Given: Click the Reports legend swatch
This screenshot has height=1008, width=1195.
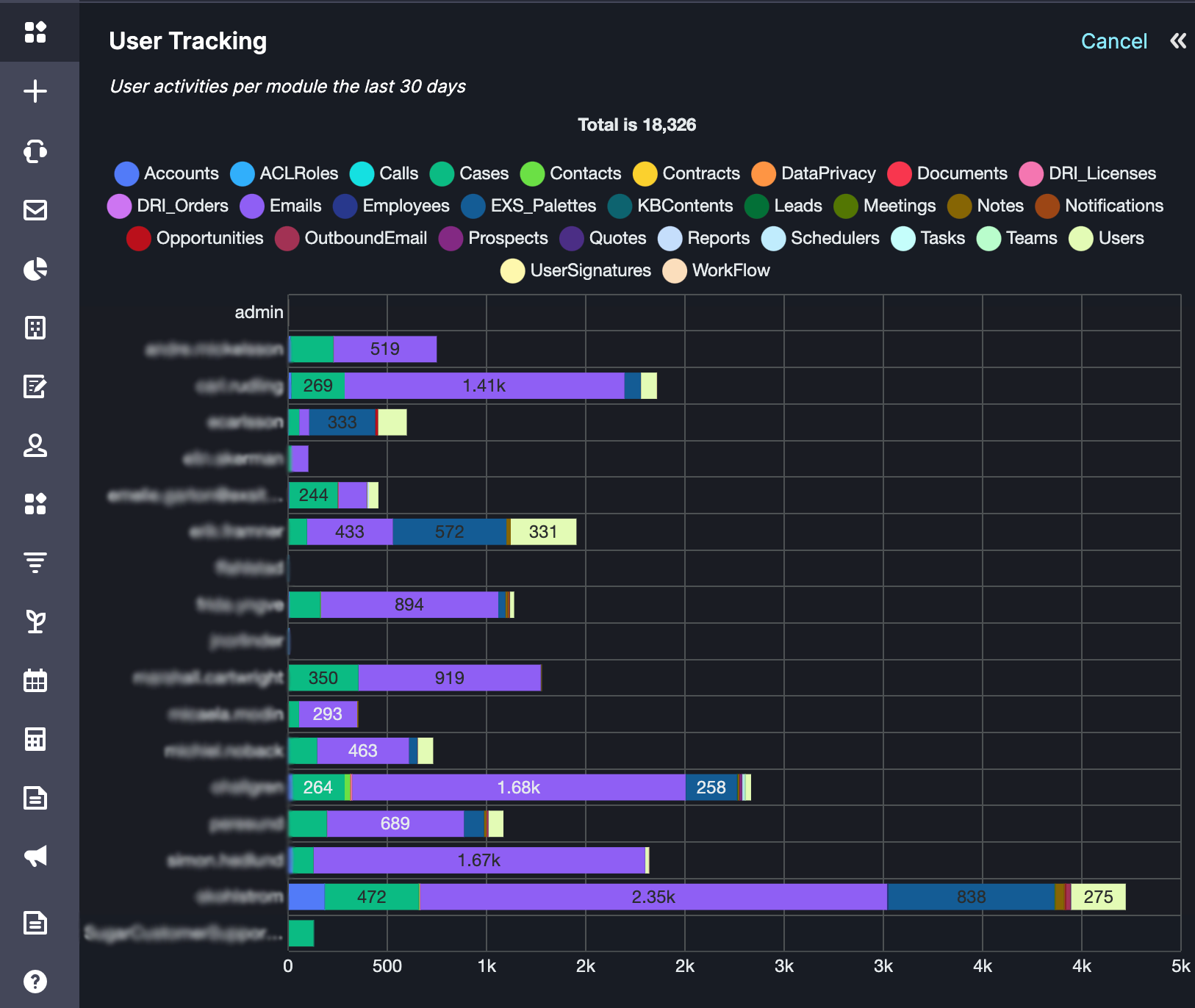Looking at the screenshot, I should (670, 238).
